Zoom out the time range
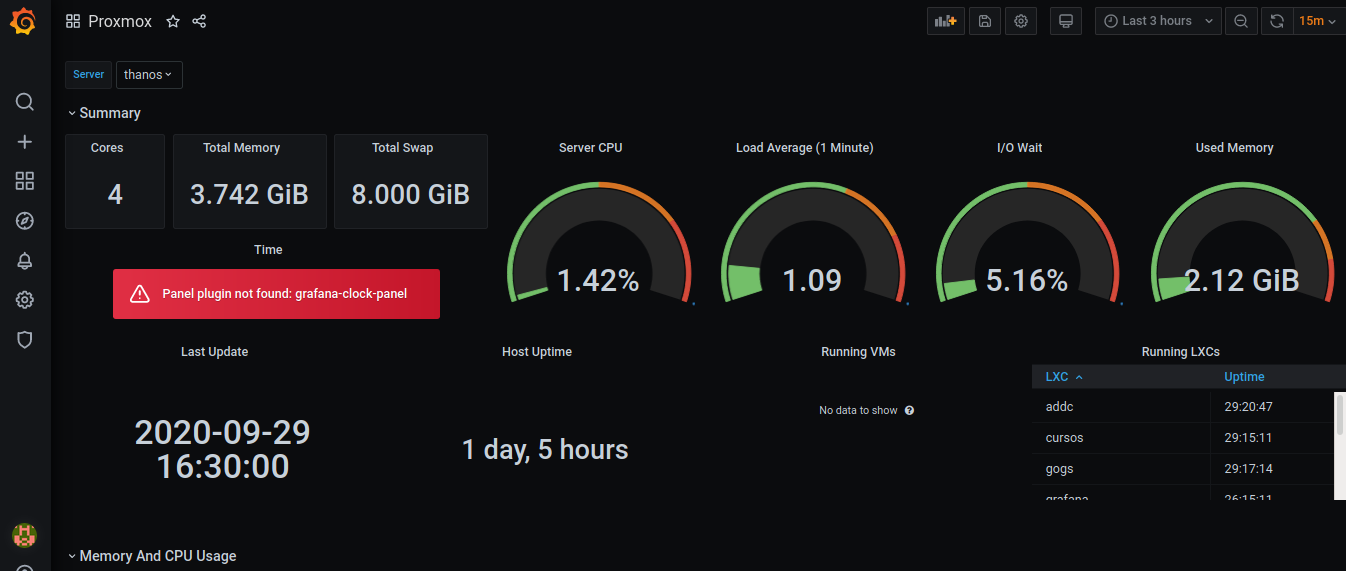1346x571 pixels. [1241, 21]
